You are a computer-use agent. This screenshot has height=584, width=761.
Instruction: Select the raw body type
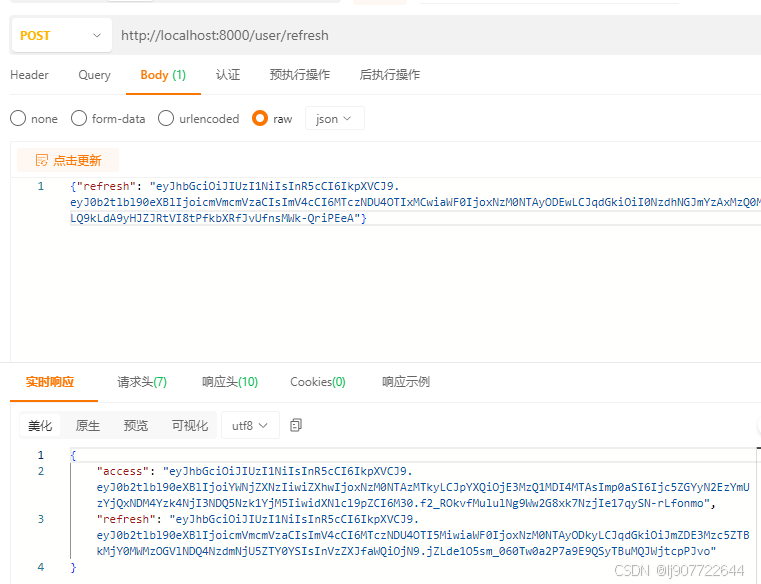coord(272,118)
